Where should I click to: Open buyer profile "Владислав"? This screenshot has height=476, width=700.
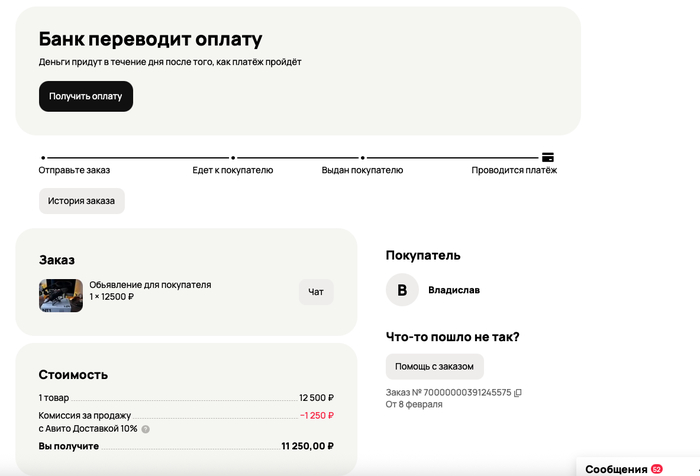click(x=454, y=290)
